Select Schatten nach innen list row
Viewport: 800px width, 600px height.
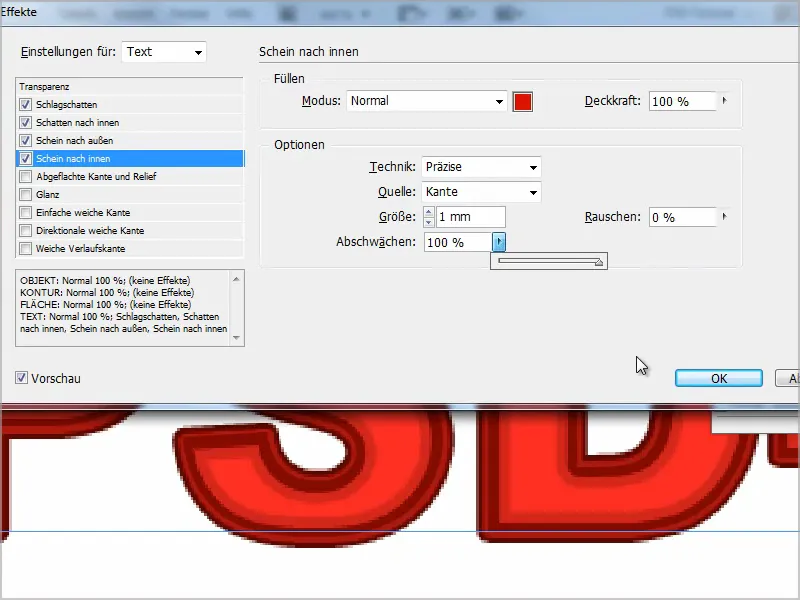click(x=130, y=122)
